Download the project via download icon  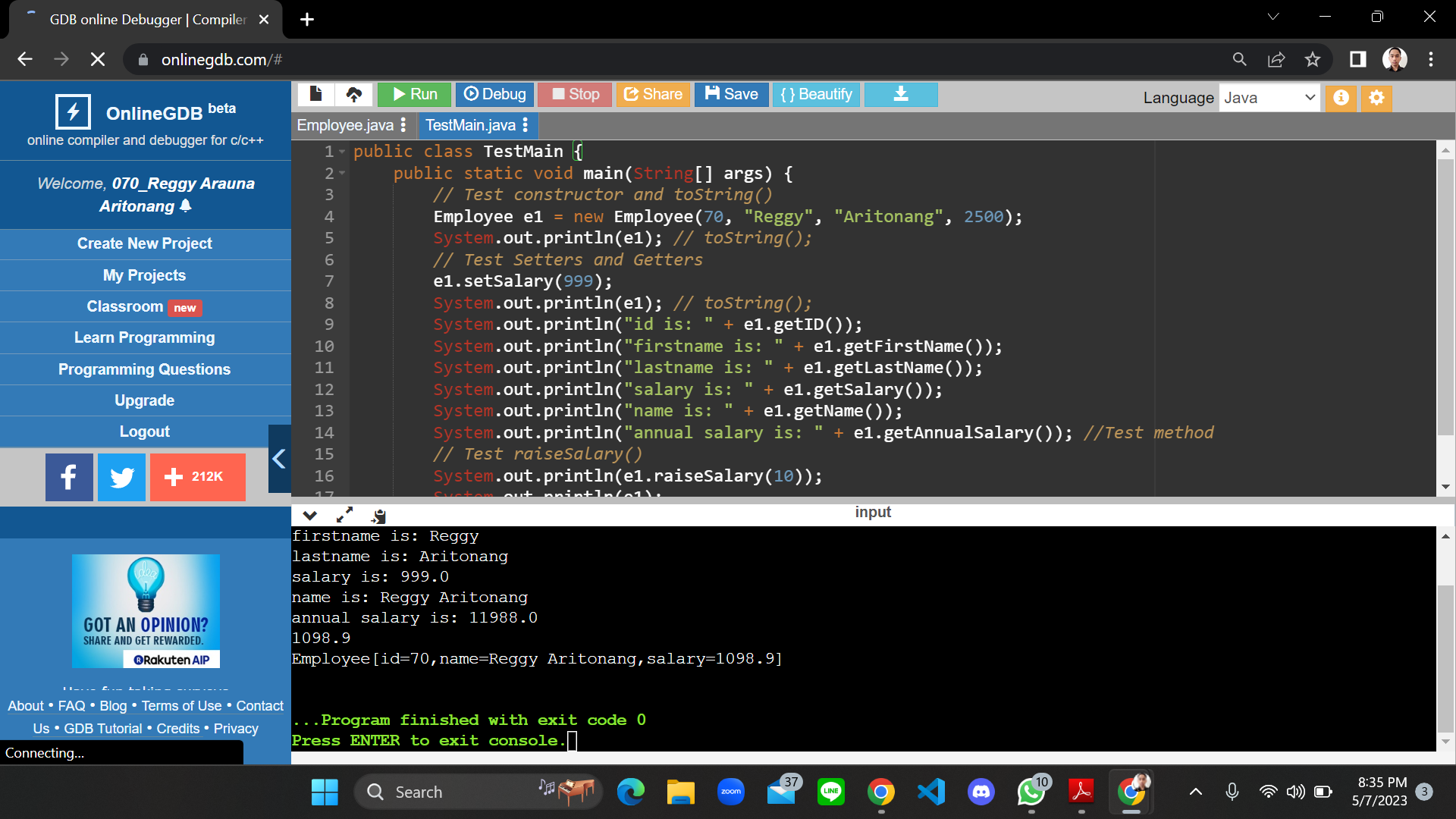click(901, 94)
